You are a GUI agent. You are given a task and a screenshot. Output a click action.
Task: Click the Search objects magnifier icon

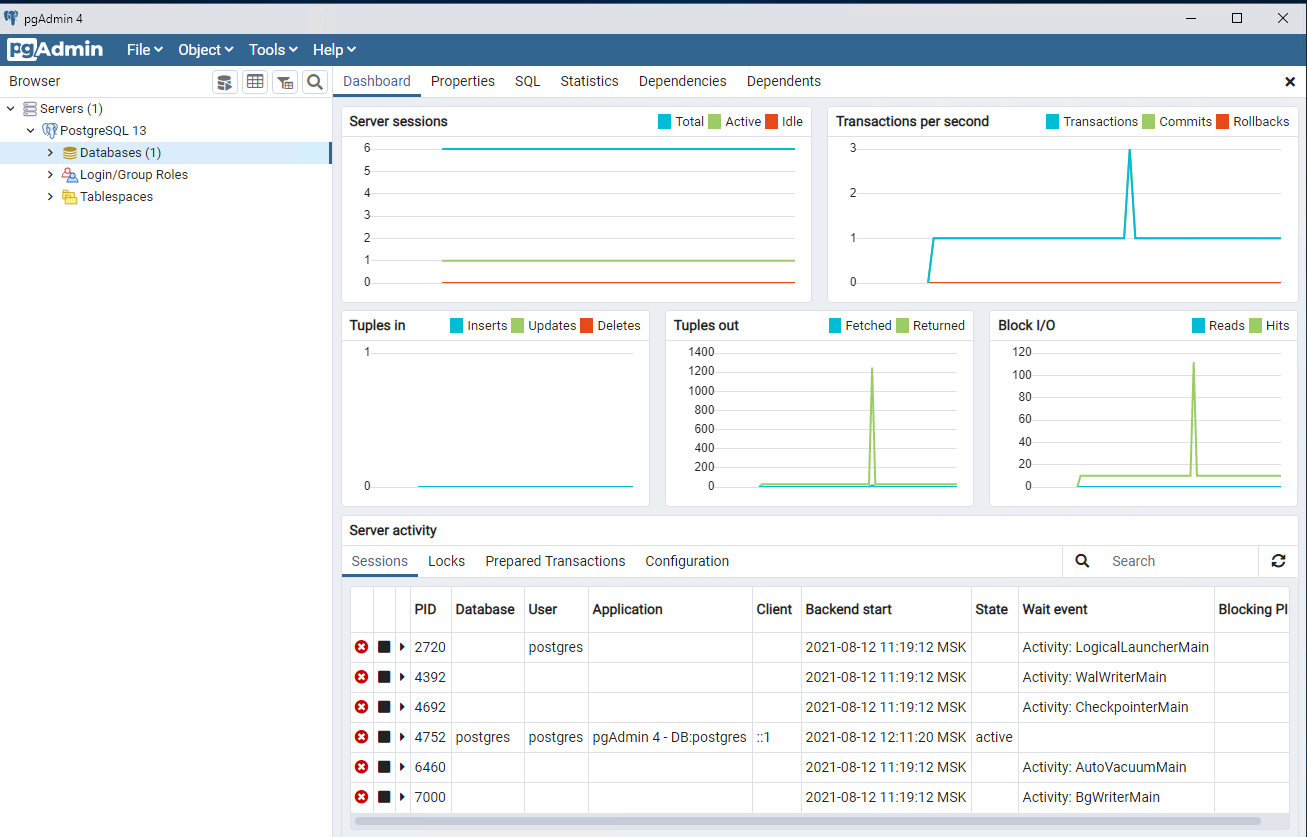[x=315, y=82]
